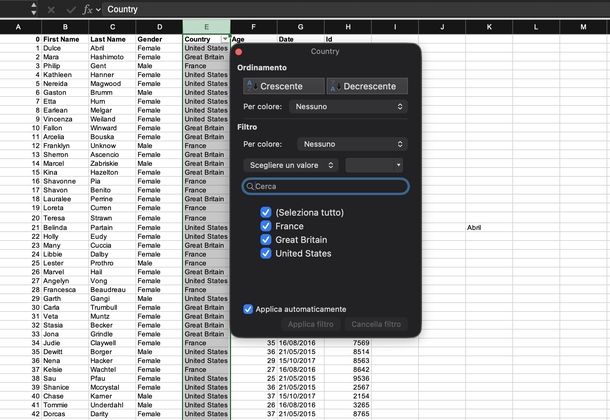The width and height of the screenshot is (610, 420).
Task: Open the Country column filter arrow in cell E1
Action: click(x=225, y=39)
